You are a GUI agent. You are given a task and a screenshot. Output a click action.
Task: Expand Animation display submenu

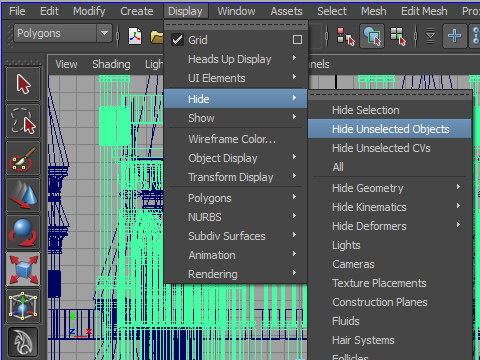point(236,255)
